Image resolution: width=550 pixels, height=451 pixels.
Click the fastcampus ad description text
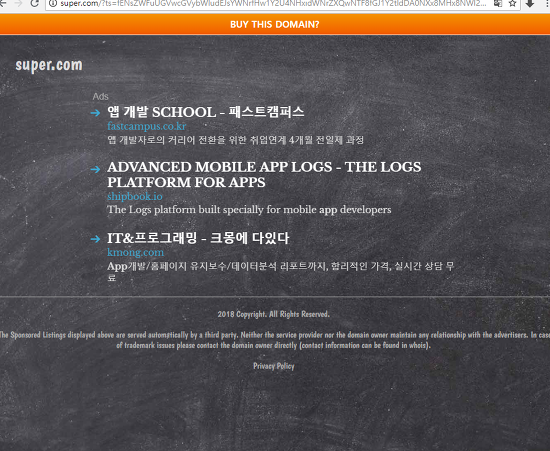[235, 140]
